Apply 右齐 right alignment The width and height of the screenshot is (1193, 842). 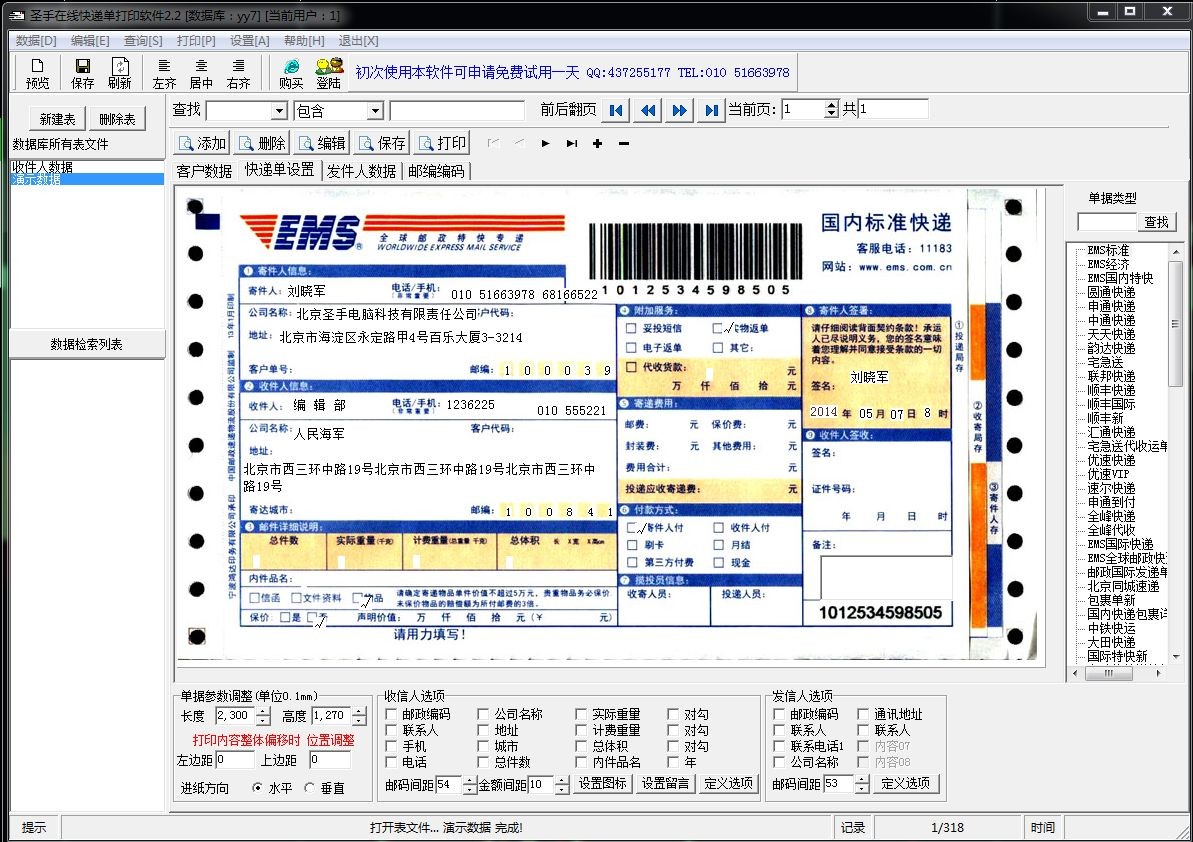238,73
